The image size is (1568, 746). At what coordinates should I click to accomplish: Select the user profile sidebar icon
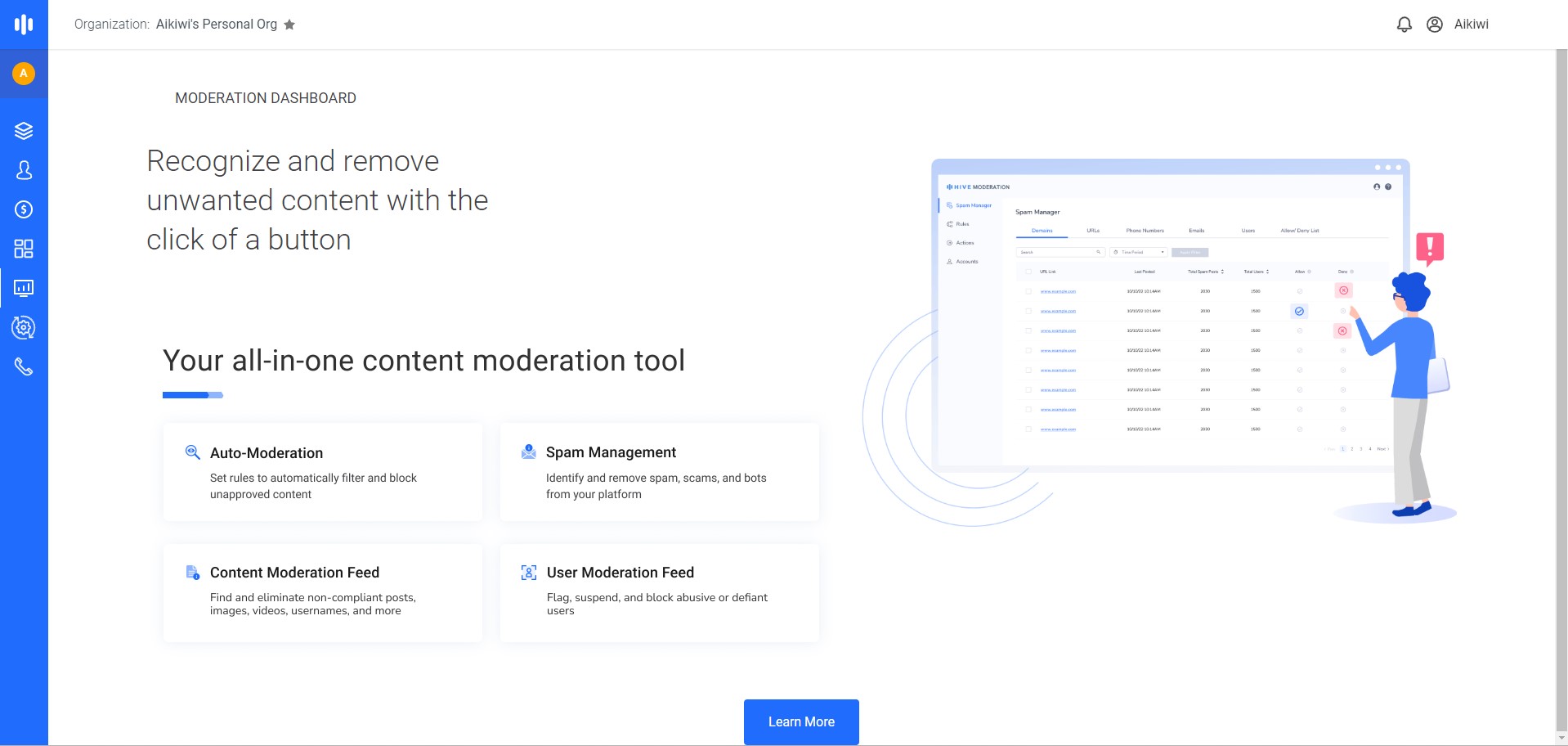click(x=24, y=170)
